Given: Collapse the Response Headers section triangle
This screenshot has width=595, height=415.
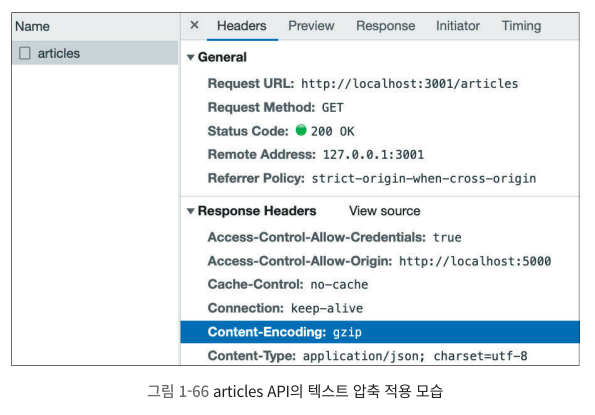Looking at the screenshot, I should [x=190, y=211].
